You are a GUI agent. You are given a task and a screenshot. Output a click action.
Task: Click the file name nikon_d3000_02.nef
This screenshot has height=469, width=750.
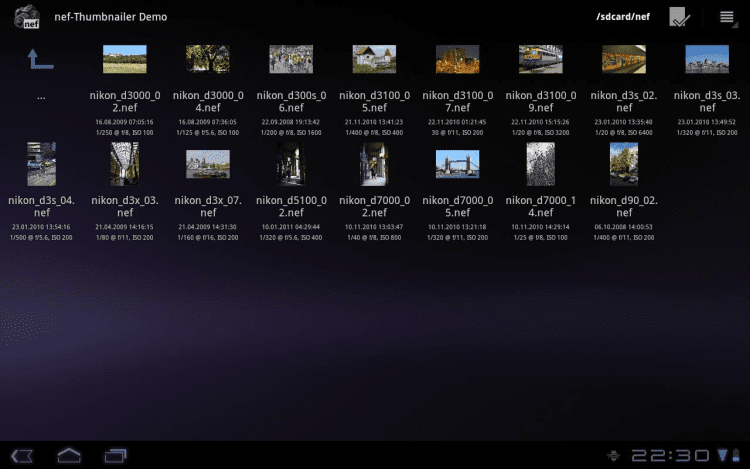click(x=125, y=101)
